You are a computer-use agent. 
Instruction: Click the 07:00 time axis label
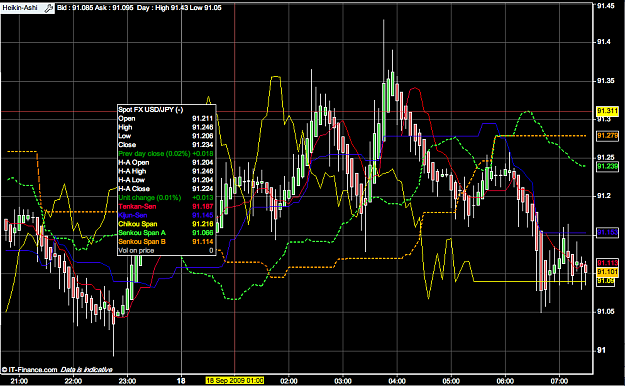559,381
